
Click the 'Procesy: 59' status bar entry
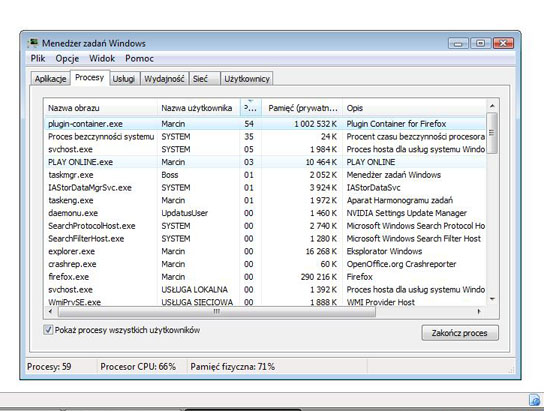(49, 367)
